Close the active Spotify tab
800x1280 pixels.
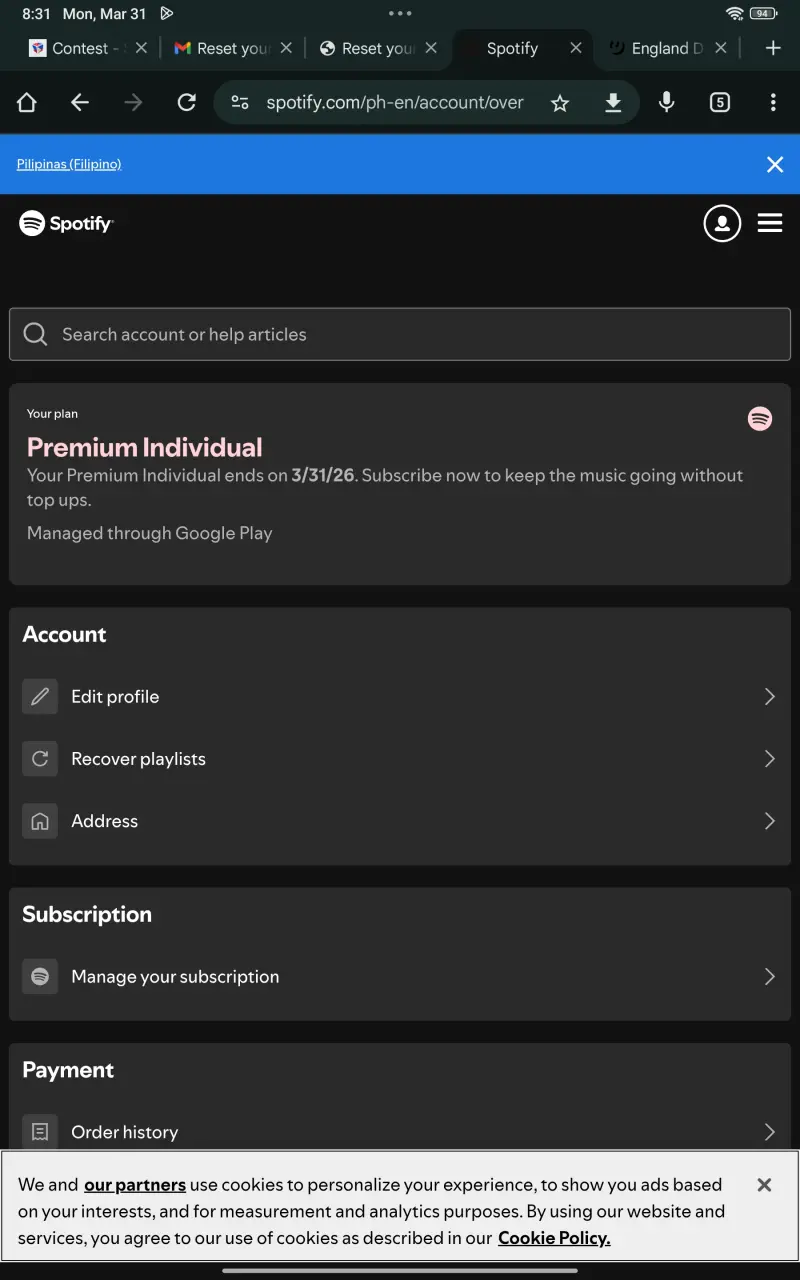tap(576, 48)
